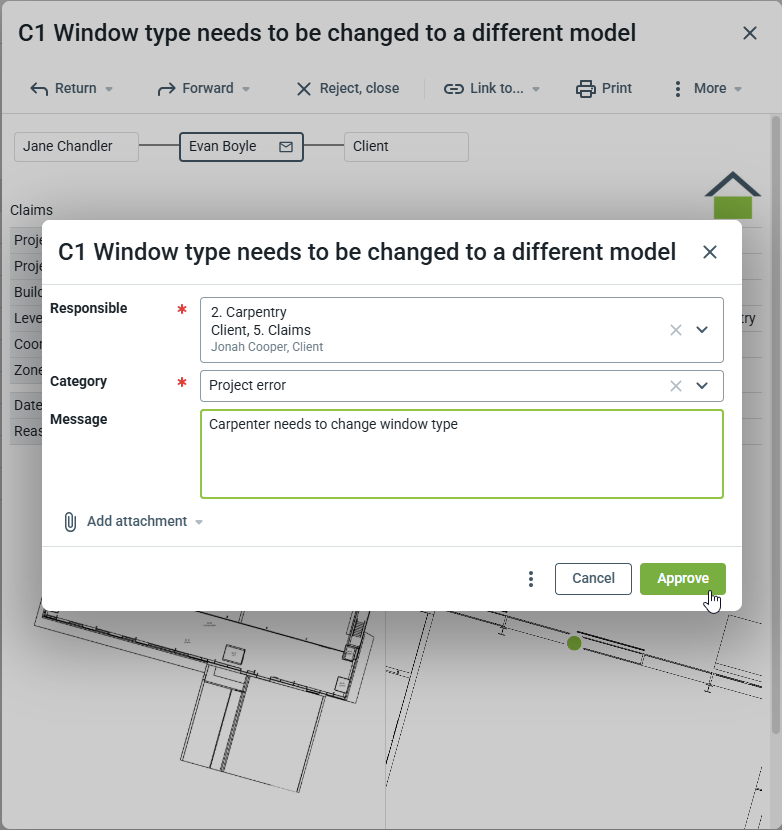782x830 pixels.
Task: Open the Link to... option
Action: click(x=491, y=89)
